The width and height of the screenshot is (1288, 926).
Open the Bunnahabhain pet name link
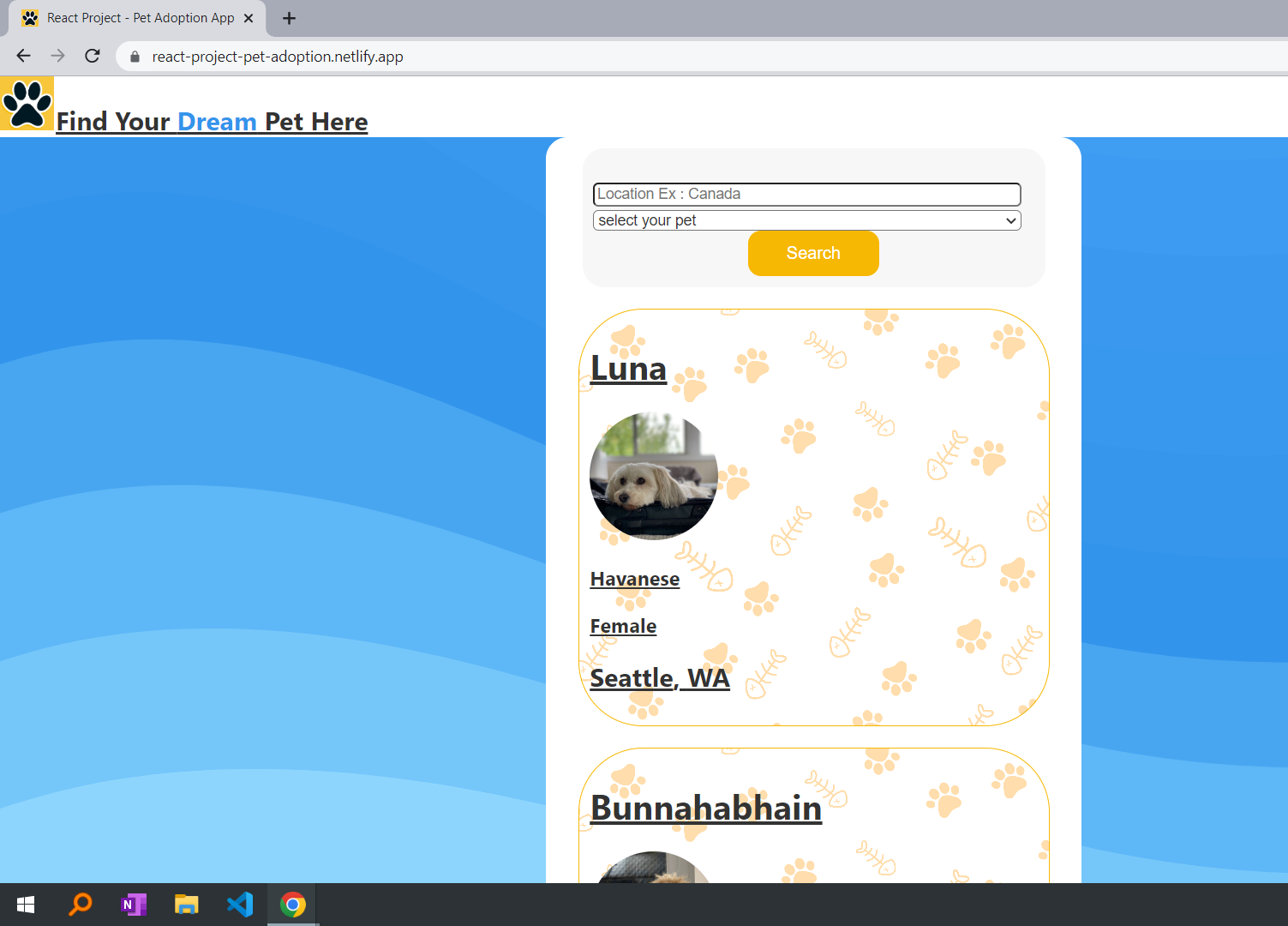(705, 809)
